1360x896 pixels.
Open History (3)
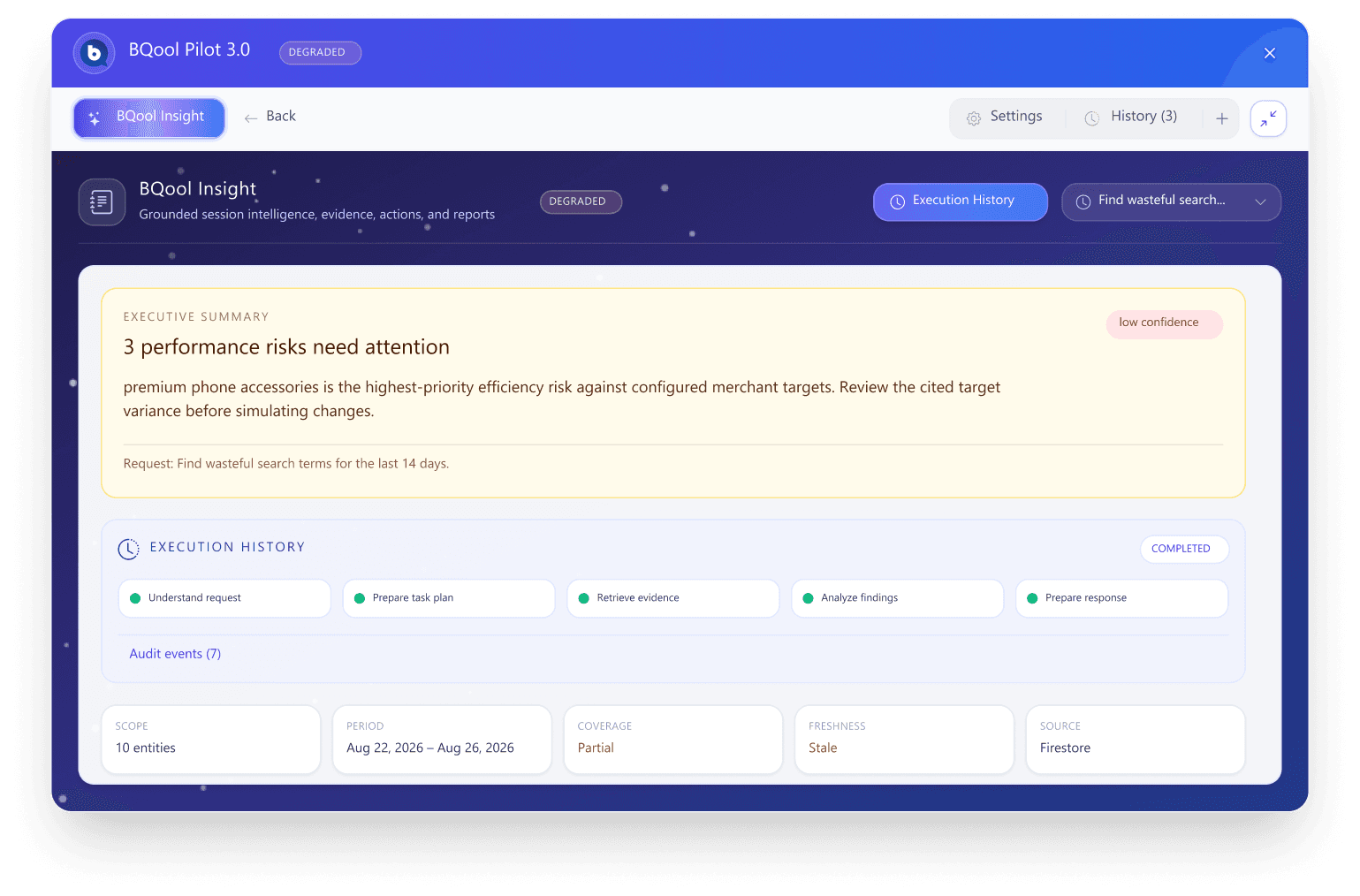pos(1131,117)
